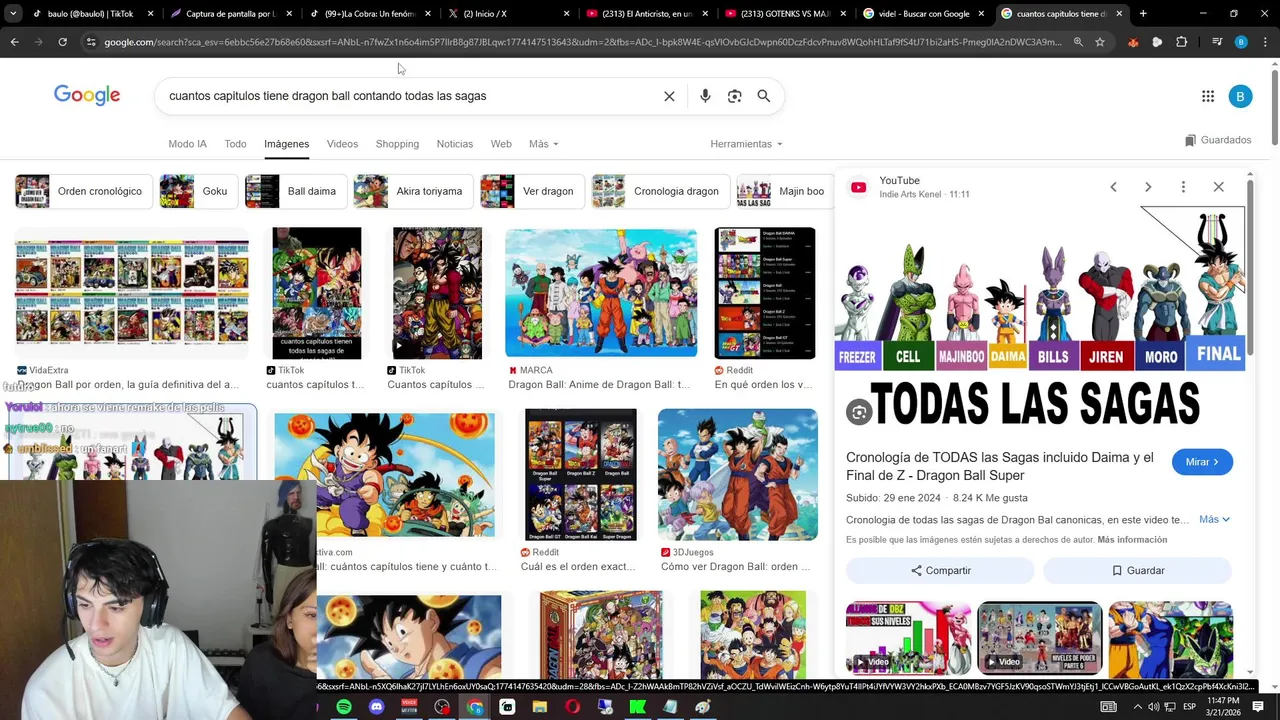The image size is (1280, 720).
Task: Open Discord from the taskbar
Action: click(376, 707)
